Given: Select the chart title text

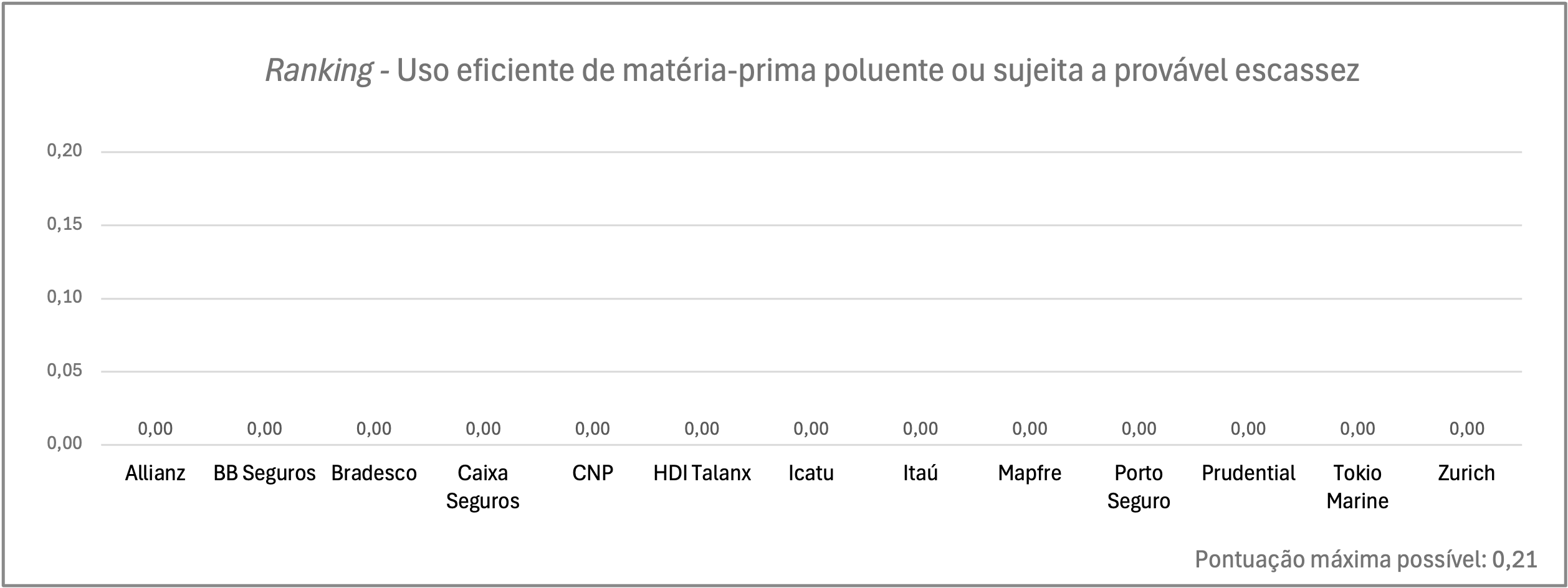Looking at the screenshot, I should pyautogui.click(x=812, y=71).
